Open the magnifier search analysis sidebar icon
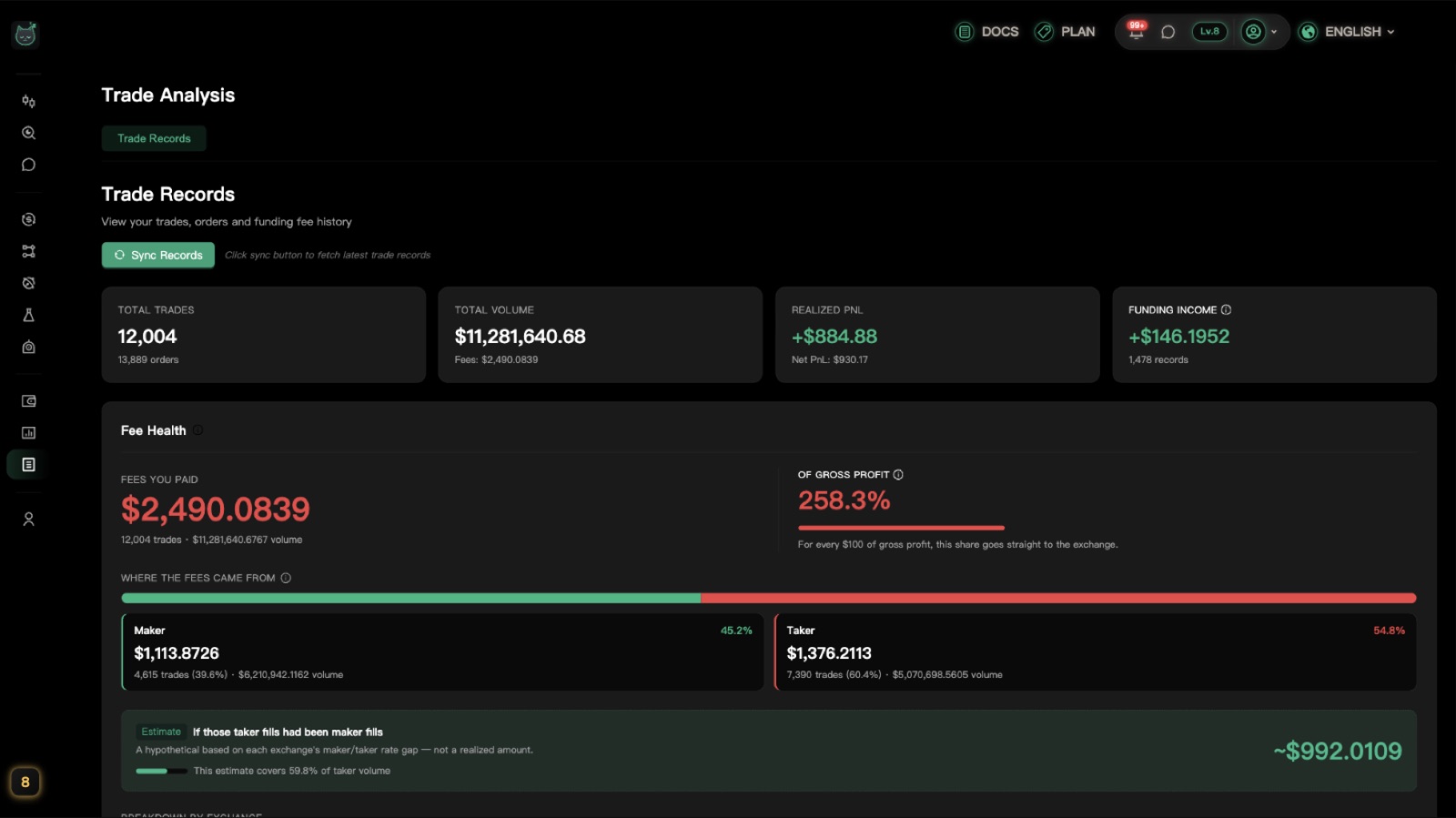 tap(28, 133)
